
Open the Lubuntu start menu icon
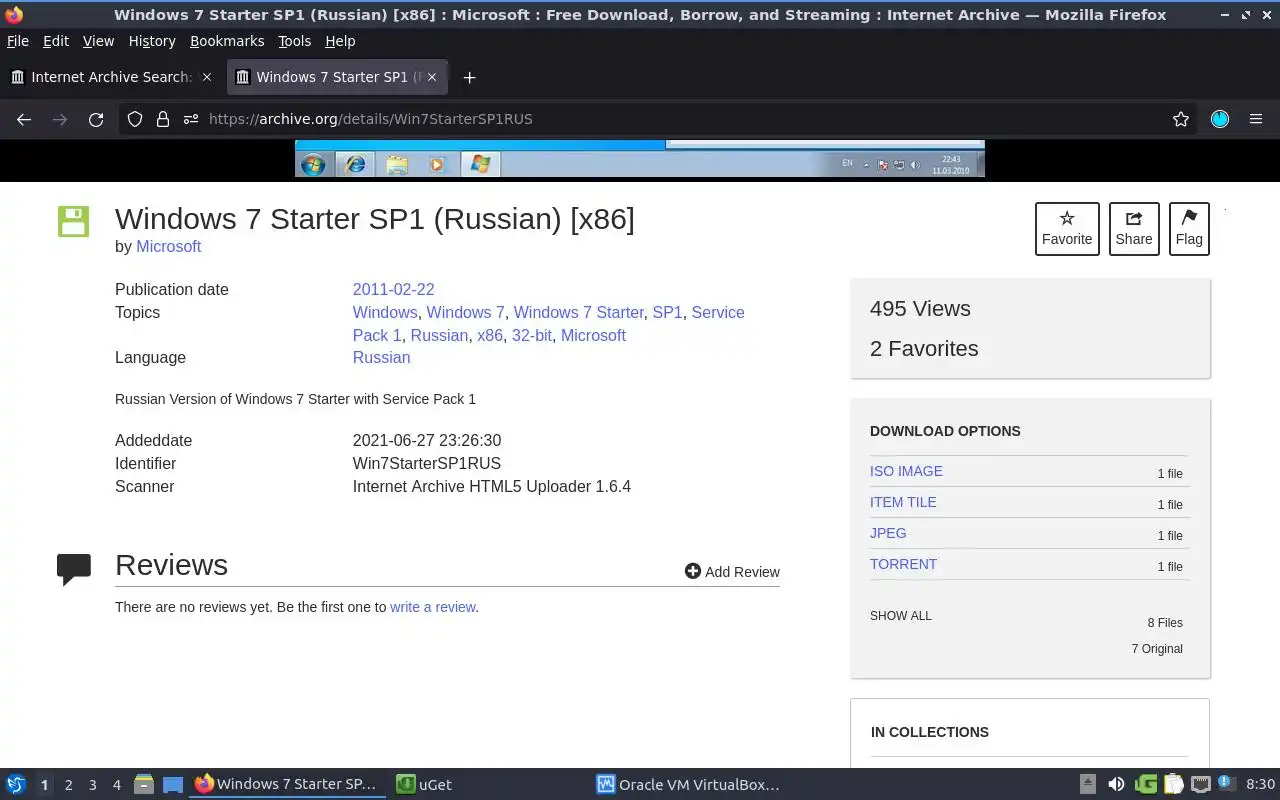pyautogui.click(x=16, y=784)
